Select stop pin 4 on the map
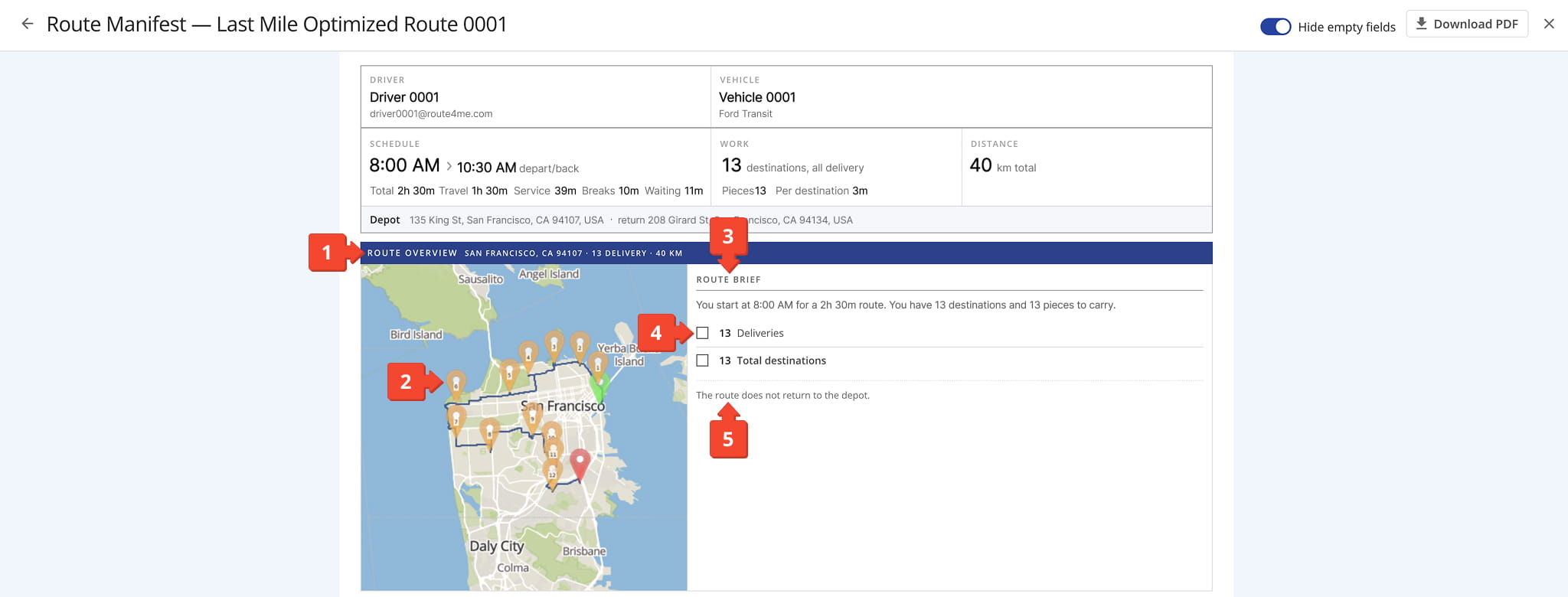 528,356
